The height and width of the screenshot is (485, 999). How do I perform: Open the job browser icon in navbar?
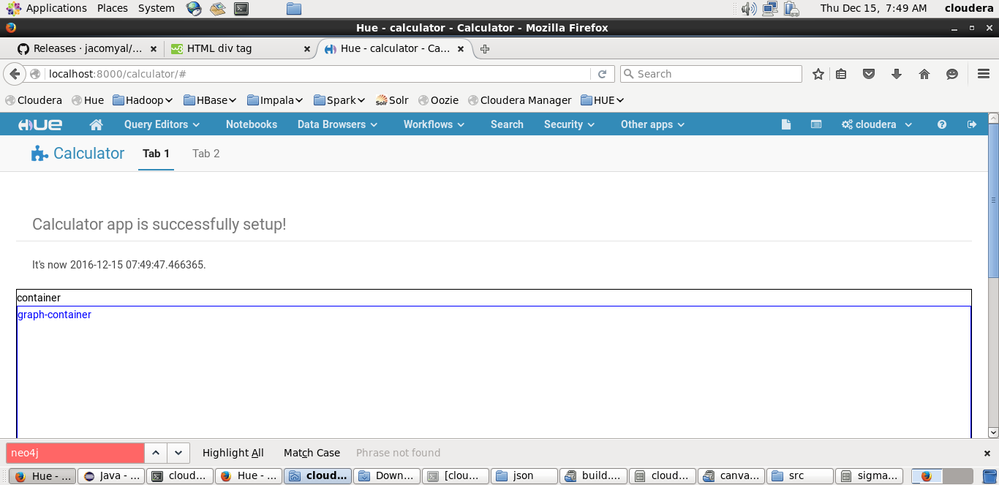pyautogui.click(x=816, y=124)
